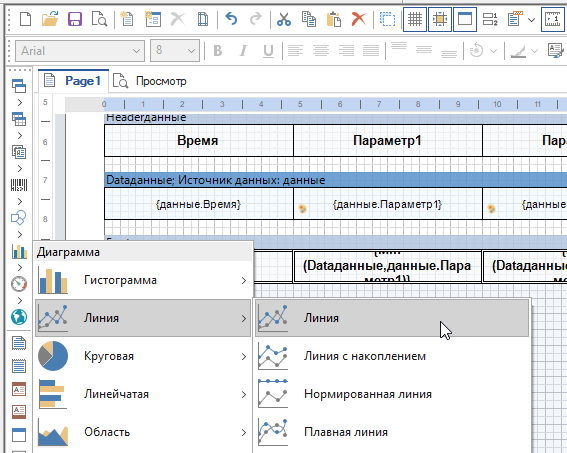Paste from clipboard icon
Image resolution: width=567 pixels, height=453 pixels.
point(334,19)
